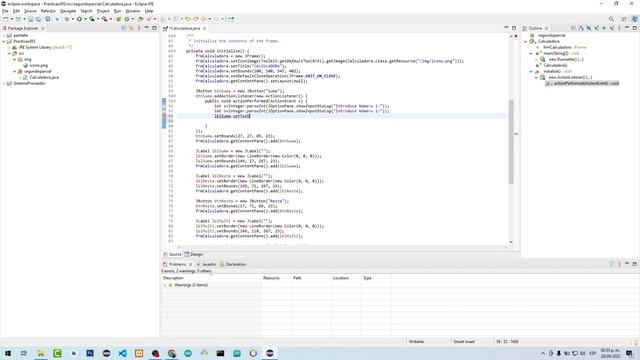Open the Source menu
640x360 pixels.
pyautogui.click(x=30, y=11)
